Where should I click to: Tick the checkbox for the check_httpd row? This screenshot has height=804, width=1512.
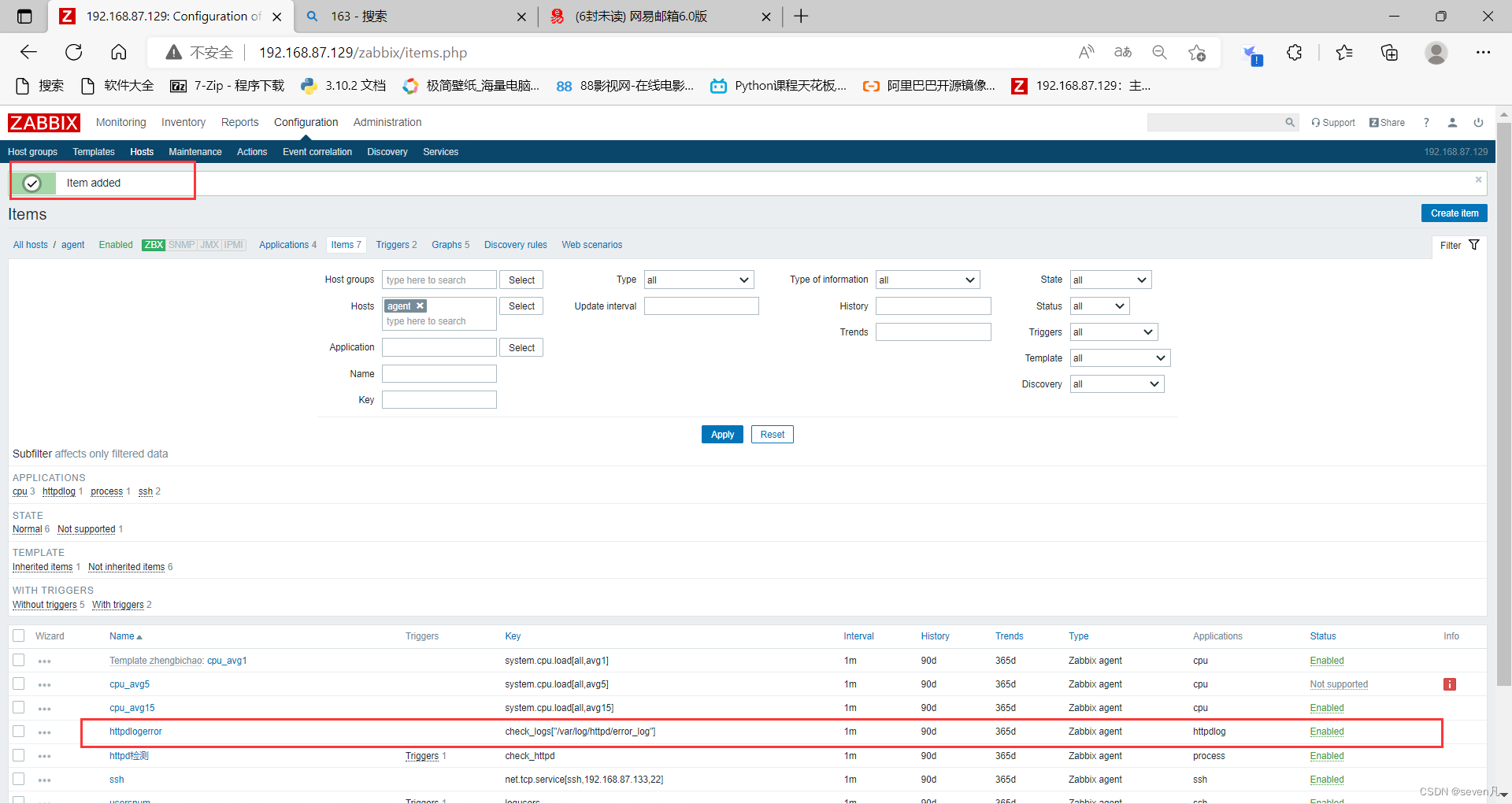[x=19, y=755]
